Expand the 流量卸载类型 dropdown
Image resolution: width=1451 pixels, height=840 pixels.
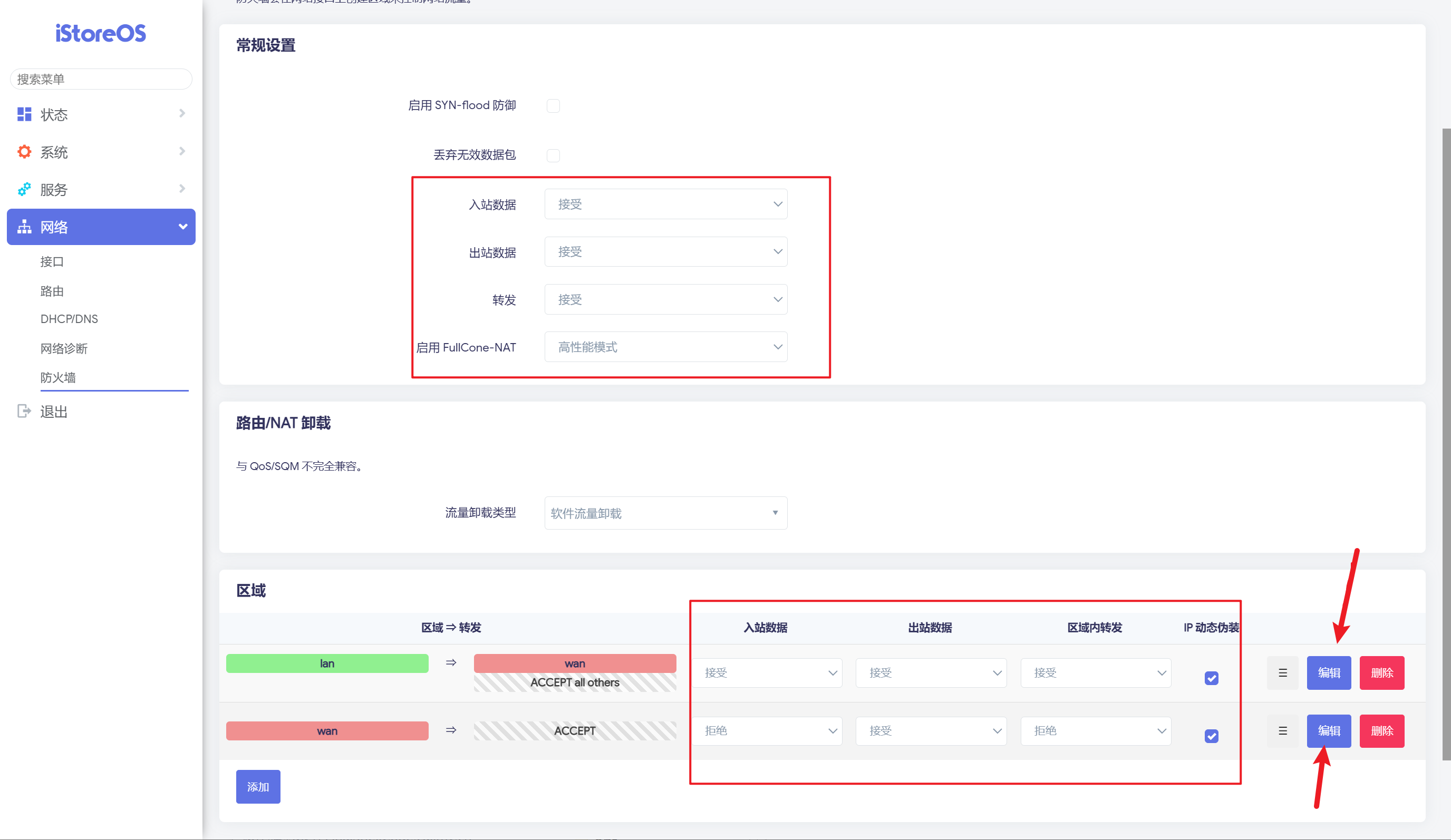click(x=665, y=513)
